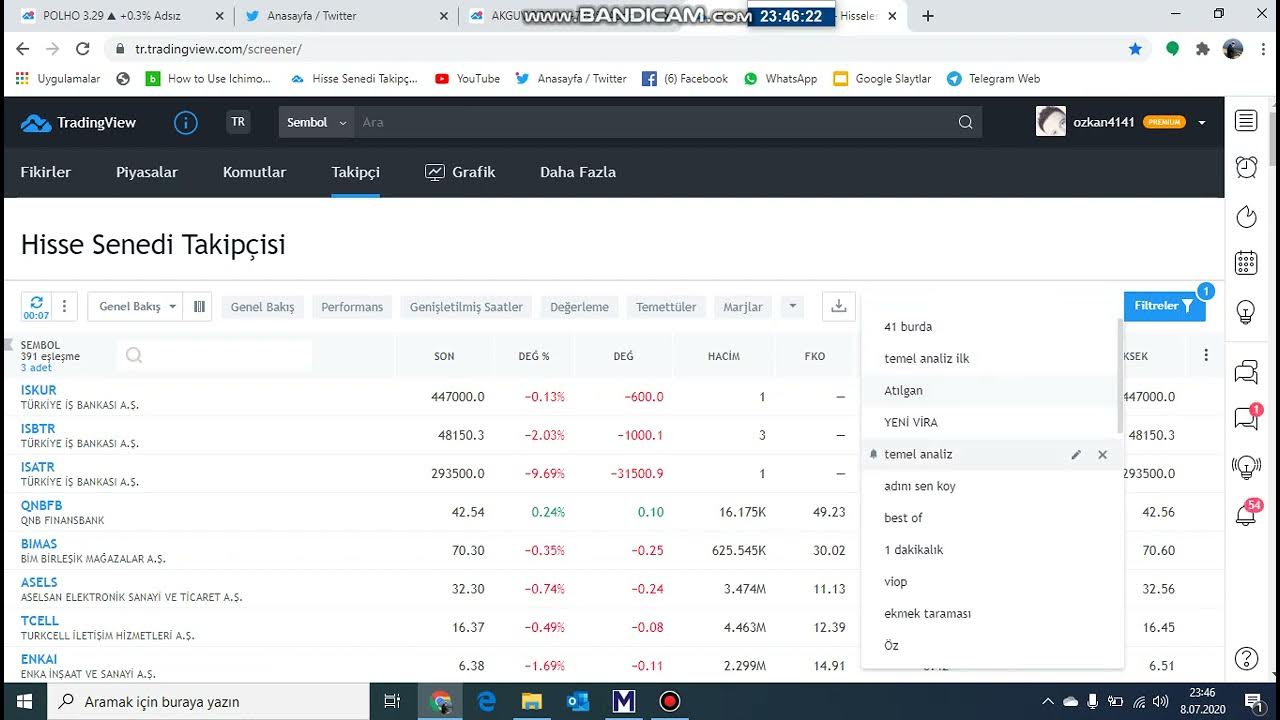Image resolution: width=1280 pixels, height=720 pixels.
Task: Select the 'ekmek taraması' saved filter
Action: [x=990, y=613]
